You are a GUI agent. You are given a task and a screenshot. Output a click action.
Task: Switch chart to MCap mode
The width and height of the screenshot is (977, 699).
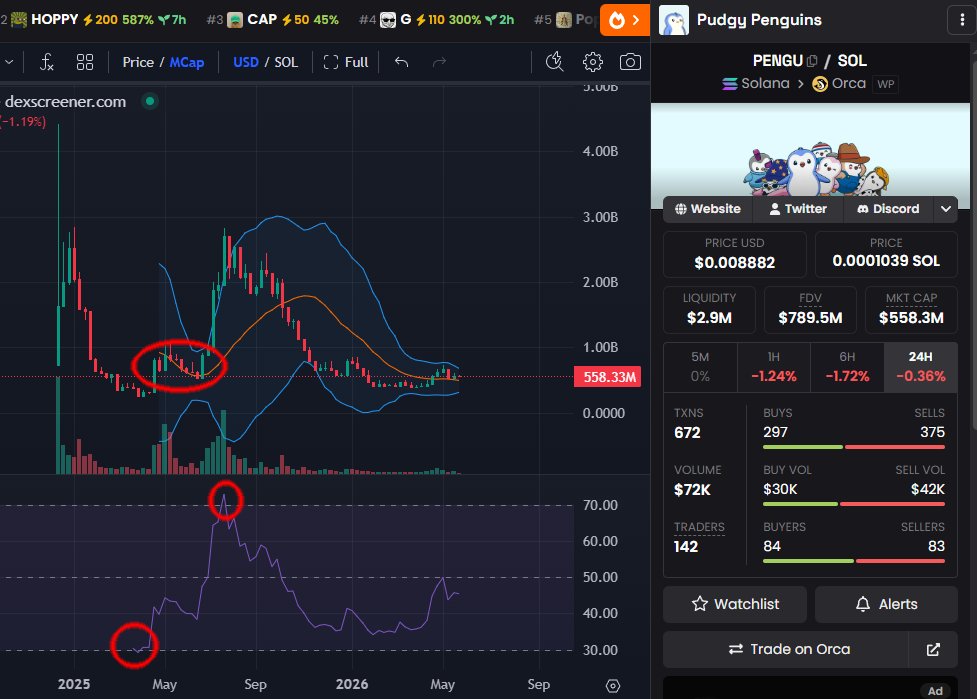(x=187, y=62)
